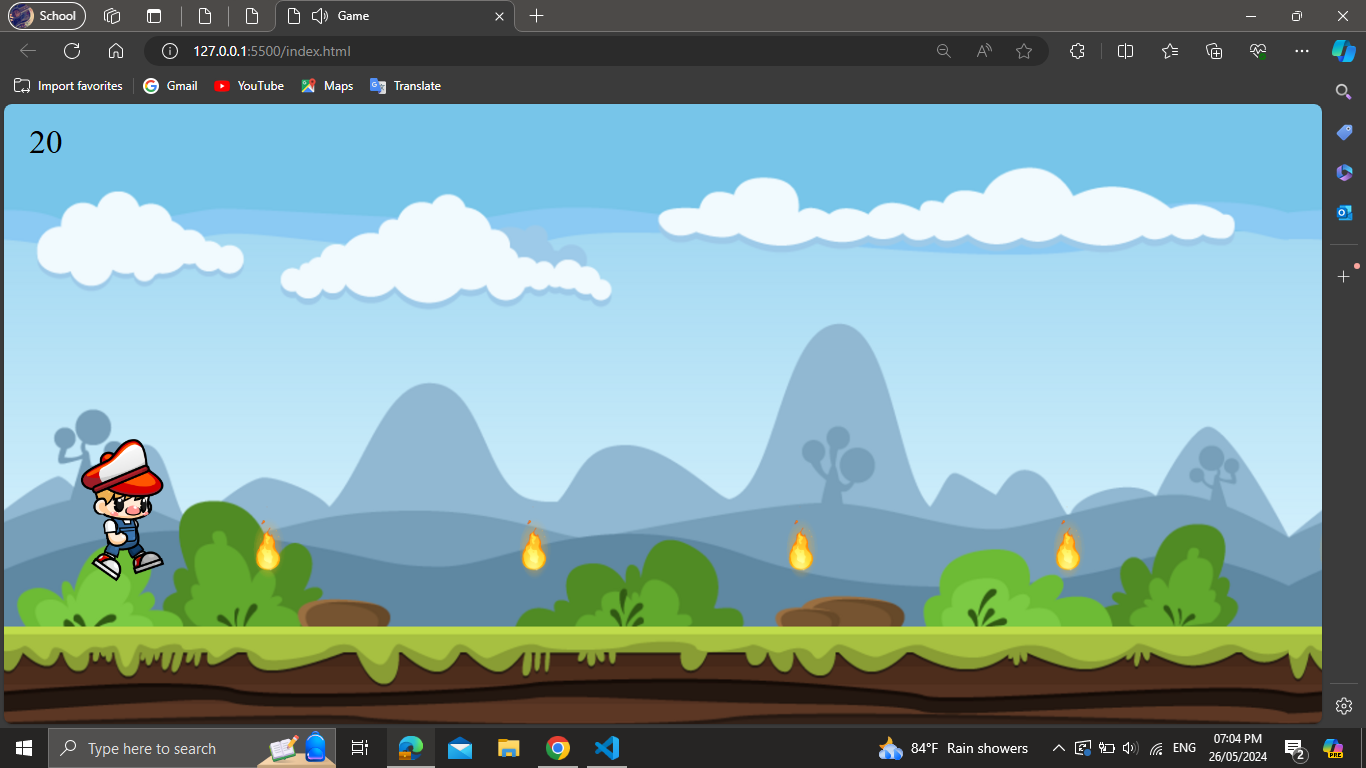Image resolution: width=1366 pixels, height=768 pixels.
Task: Add page to favorites star icon
Action: pos(1024,51)
